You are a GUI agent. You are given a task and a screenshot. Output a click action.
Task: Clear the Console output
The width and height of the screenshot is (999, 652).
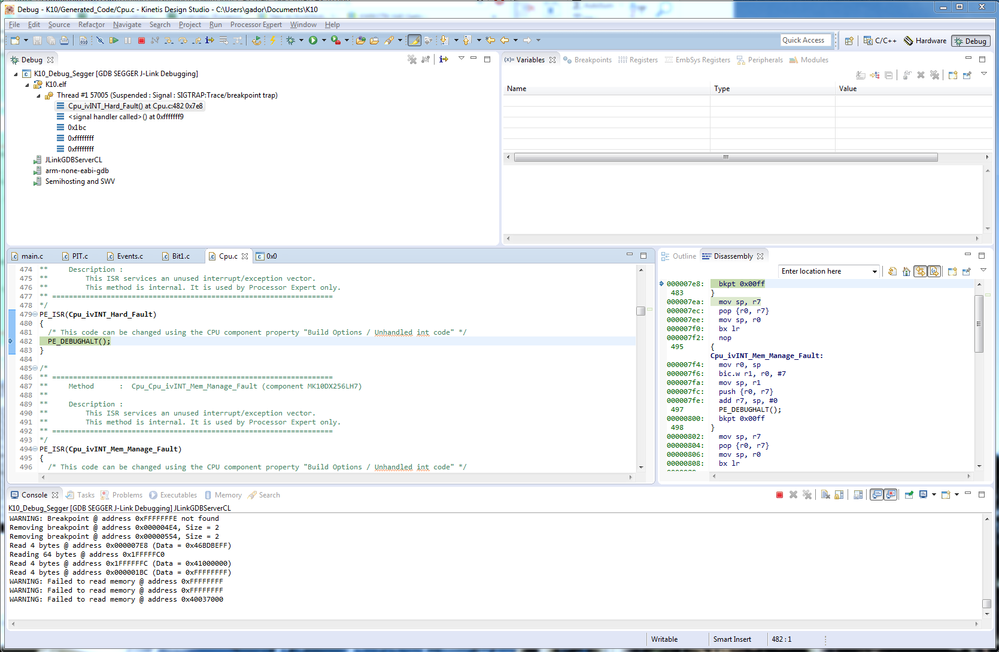coord(824,492)
